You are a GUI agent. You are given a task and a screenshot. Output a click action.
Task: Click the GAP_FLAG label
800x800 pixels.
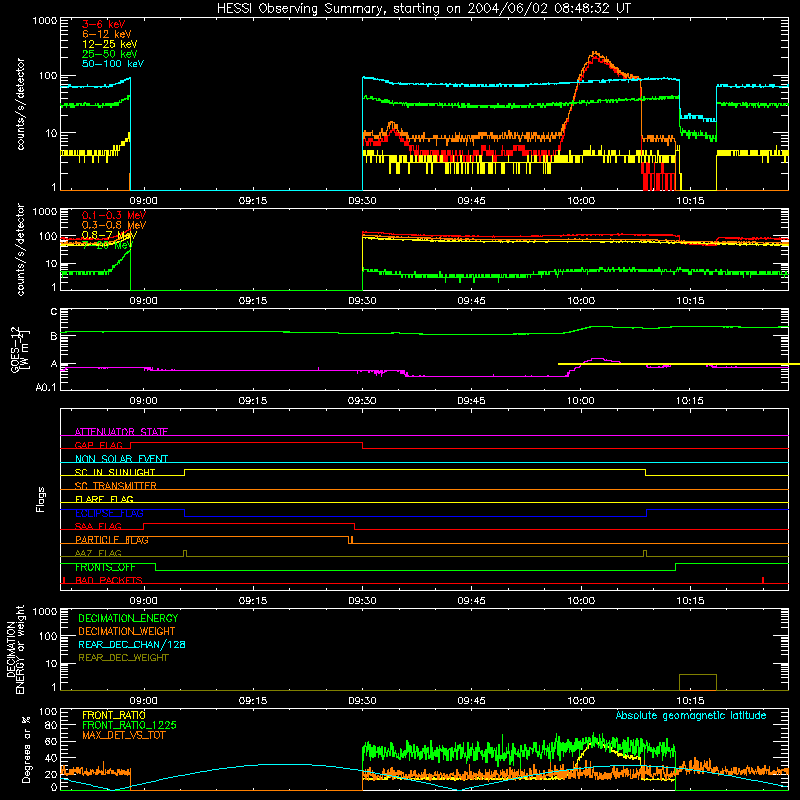(98, 445)
